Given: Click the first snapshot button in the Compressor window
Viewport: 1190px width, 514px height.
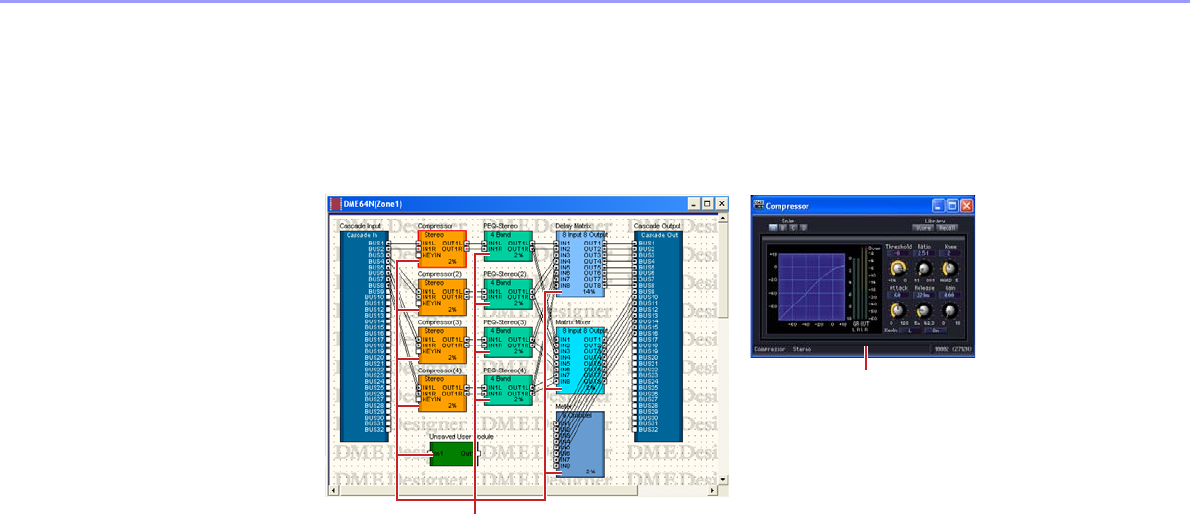Looking at the screenshot, I should click(x=773, y=228).
